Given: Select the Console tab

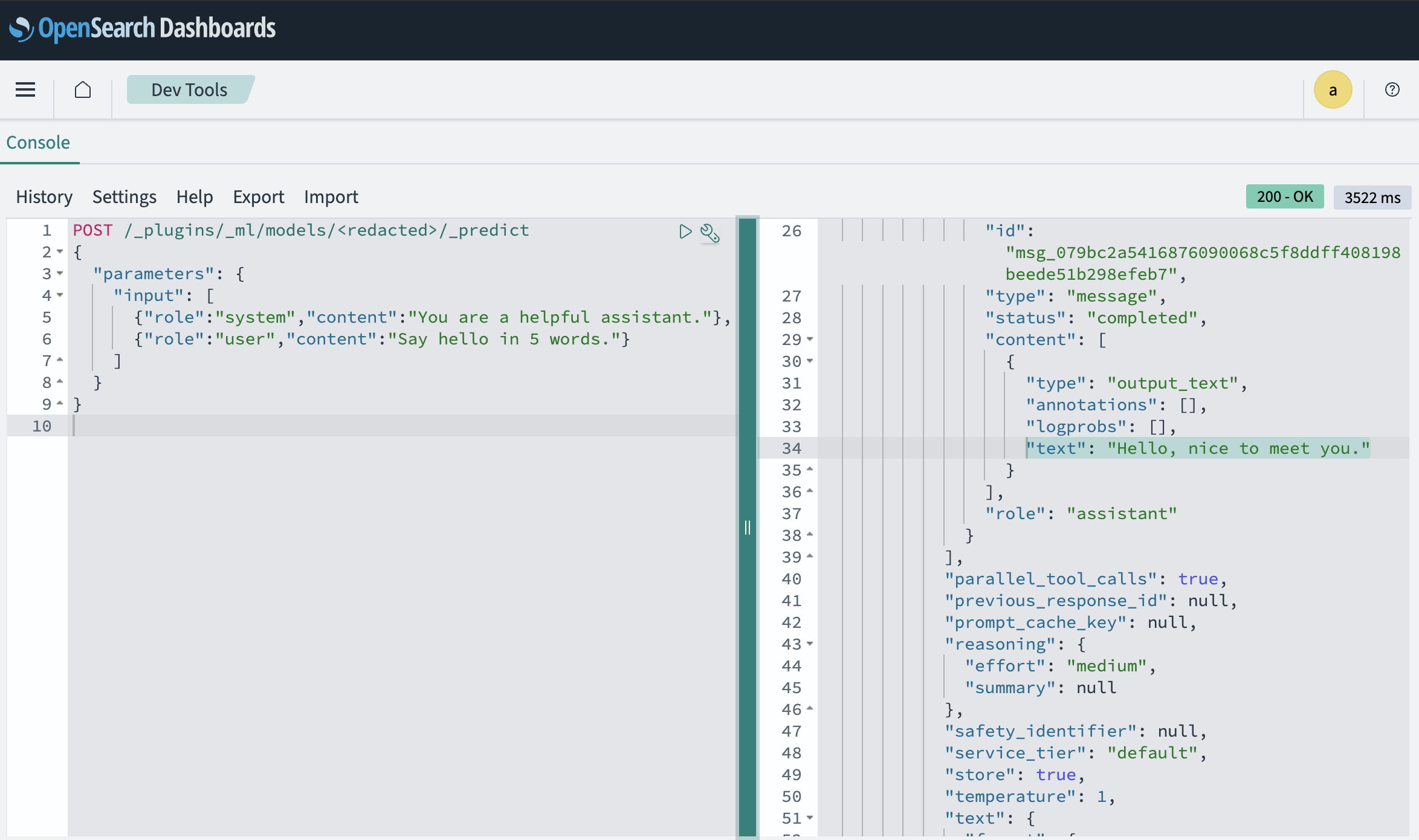Looking at the screenshot, I should [x=38, y=143].
